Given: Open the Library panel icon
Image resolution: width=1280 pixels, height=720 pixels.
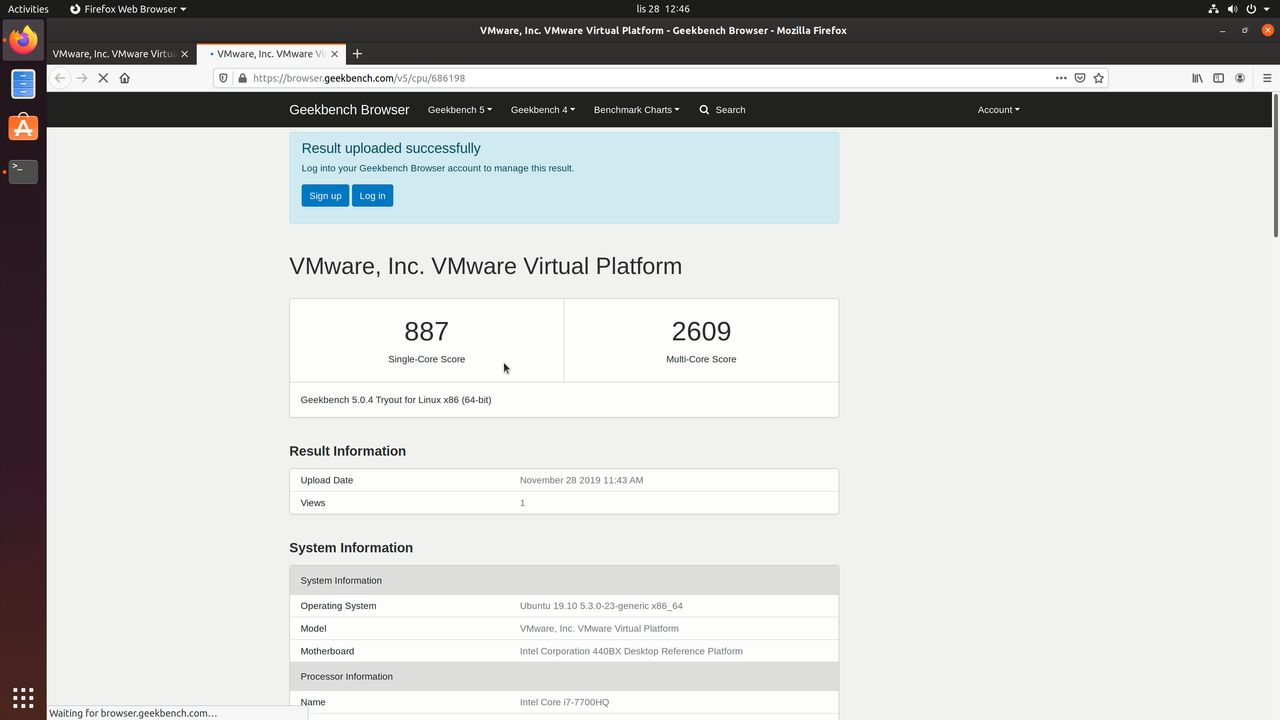Looking at the screenshot, I should 1197,78.
